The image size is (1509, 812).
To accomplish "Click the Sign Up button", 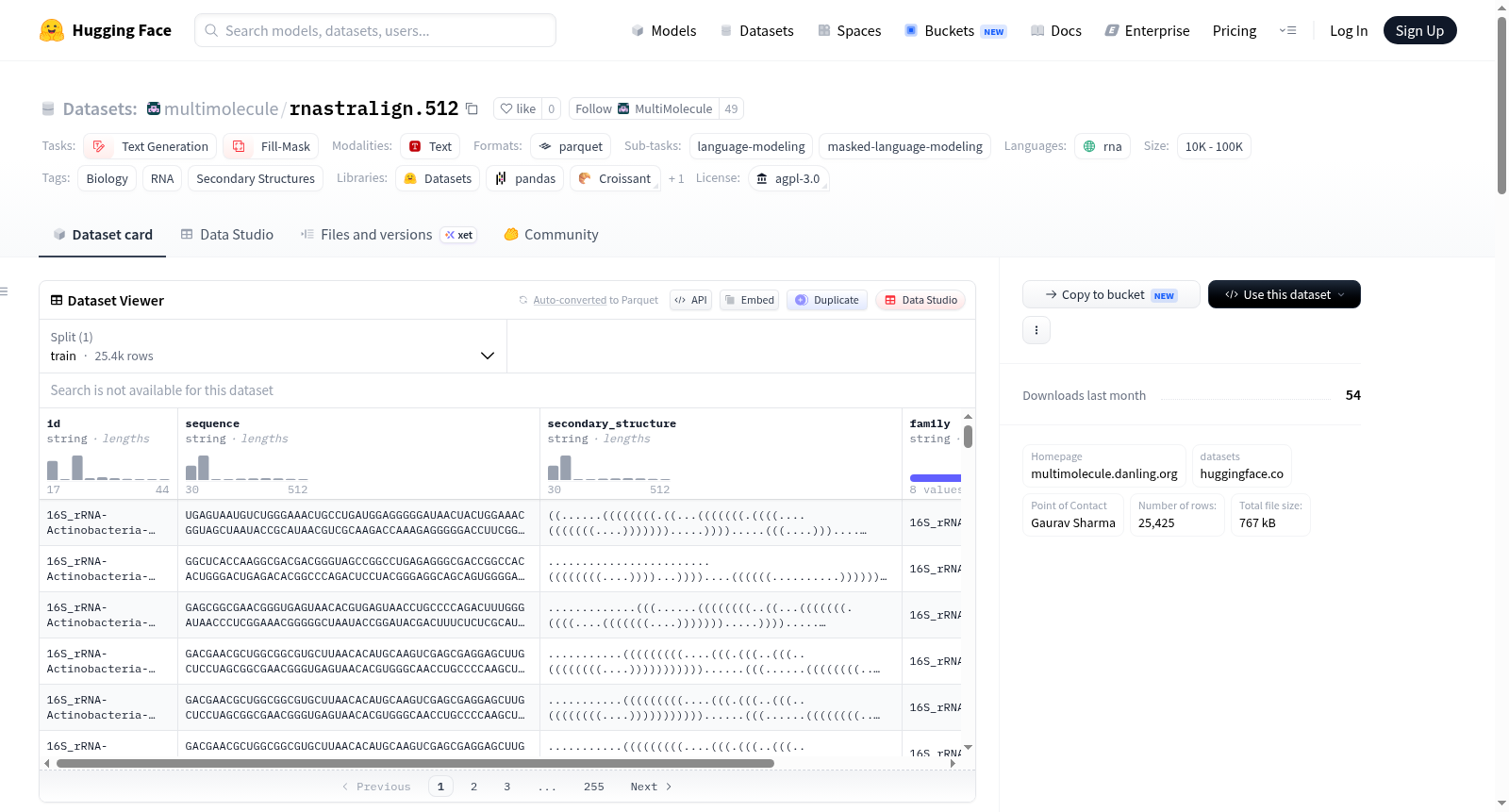I will click(x=1419, y=30).
